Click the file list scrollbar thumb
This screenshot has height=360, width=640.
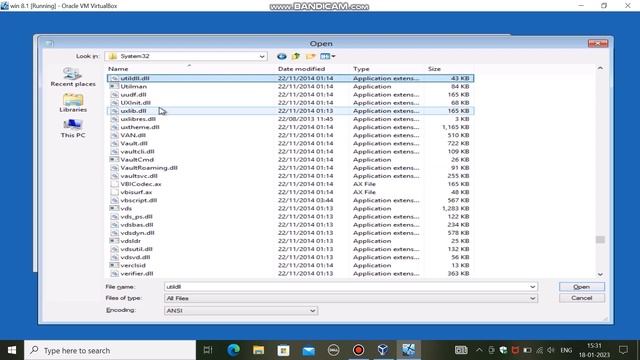pyautogui.click(x=600, y=240)
